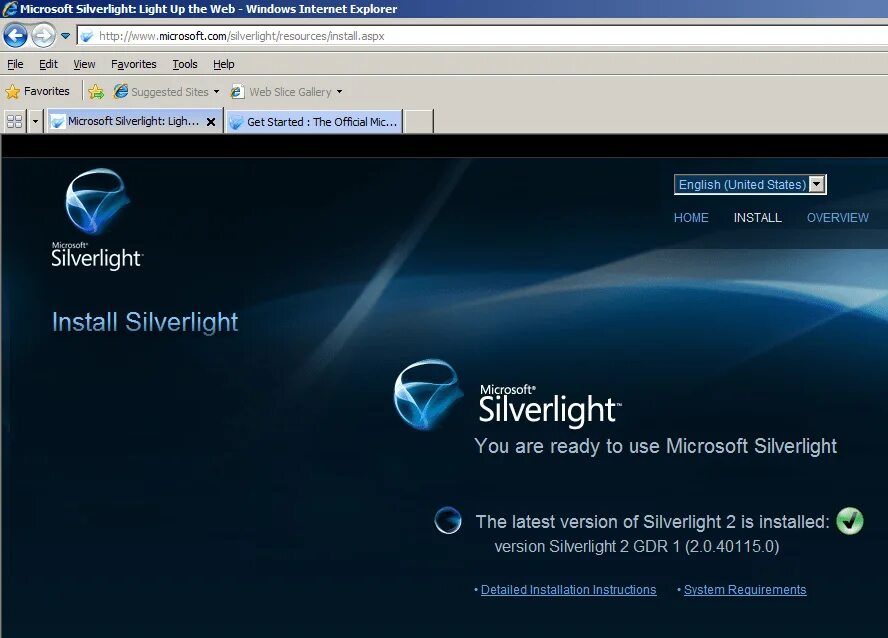Click the IE icon in title bar

click(x=10, y=8)
